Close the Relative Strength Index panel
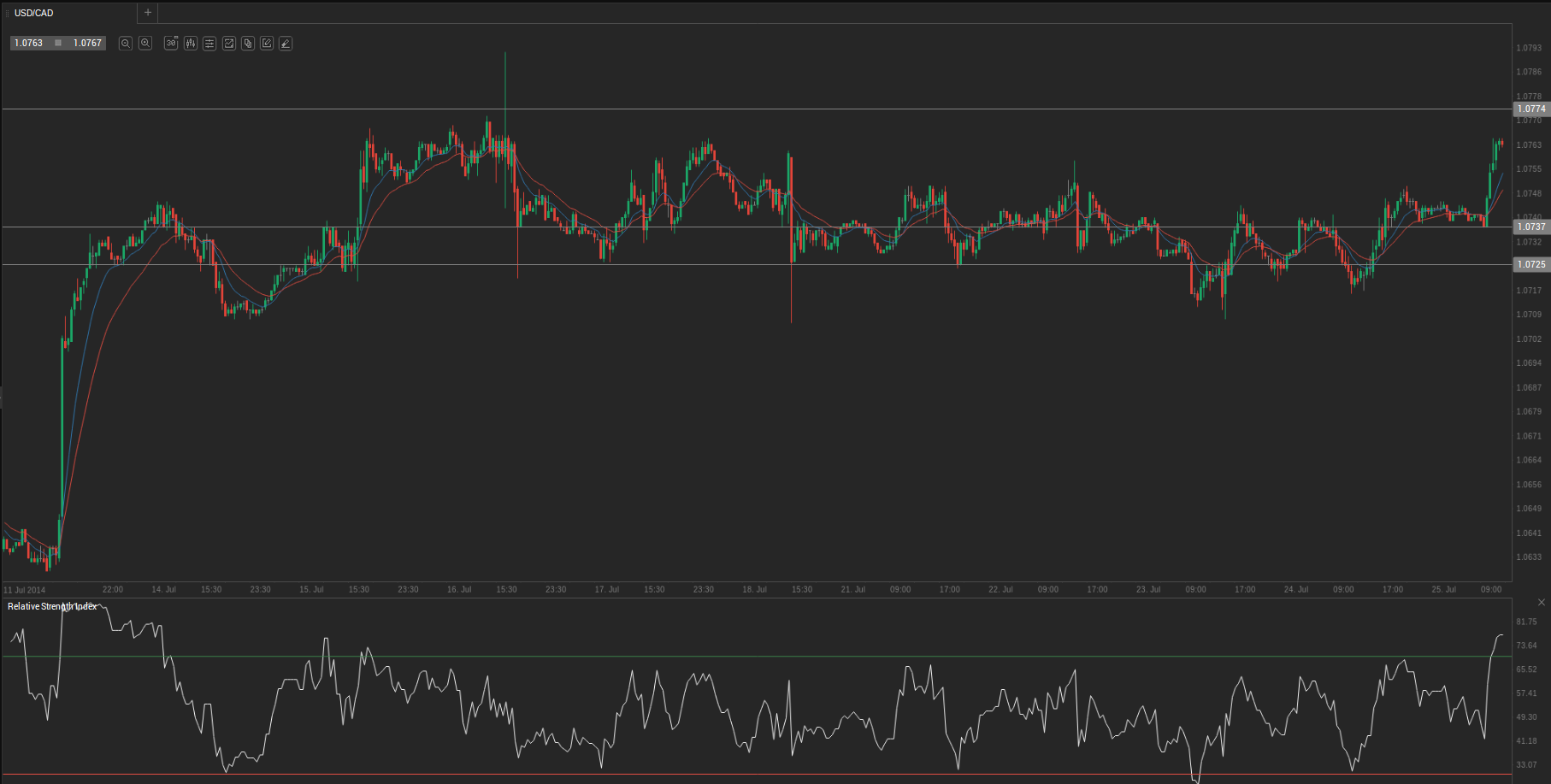The width and height of the screenshot is (1551, 784). pos(1542,603)
